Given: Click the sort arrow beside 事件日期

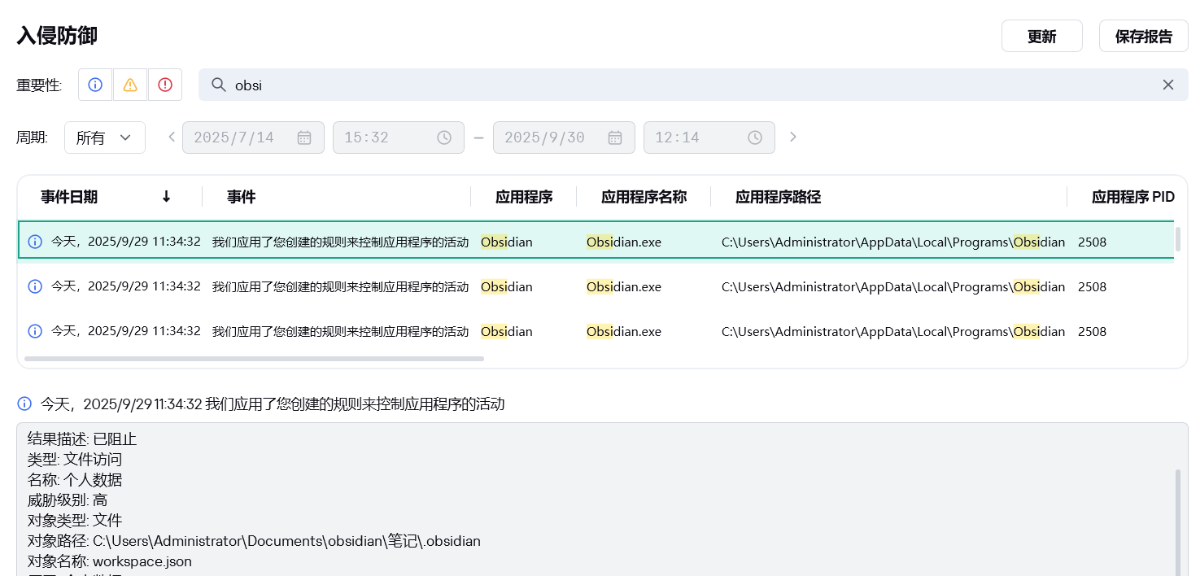Looking at the screenshot, I should [x=166, y=197].
